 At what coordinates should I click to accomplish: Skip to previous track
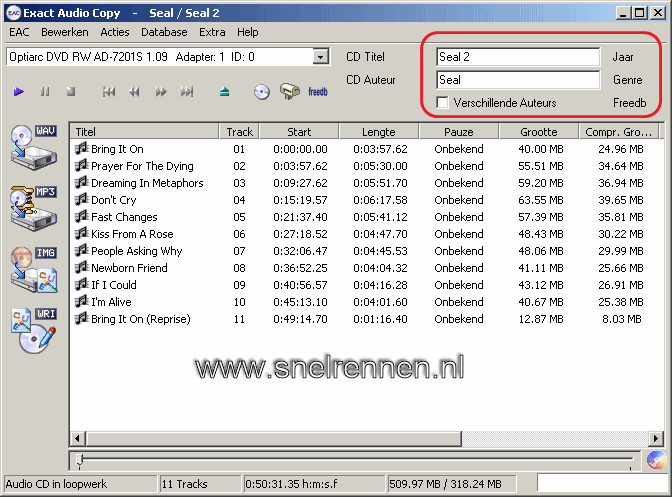click(x=109, y=92)
